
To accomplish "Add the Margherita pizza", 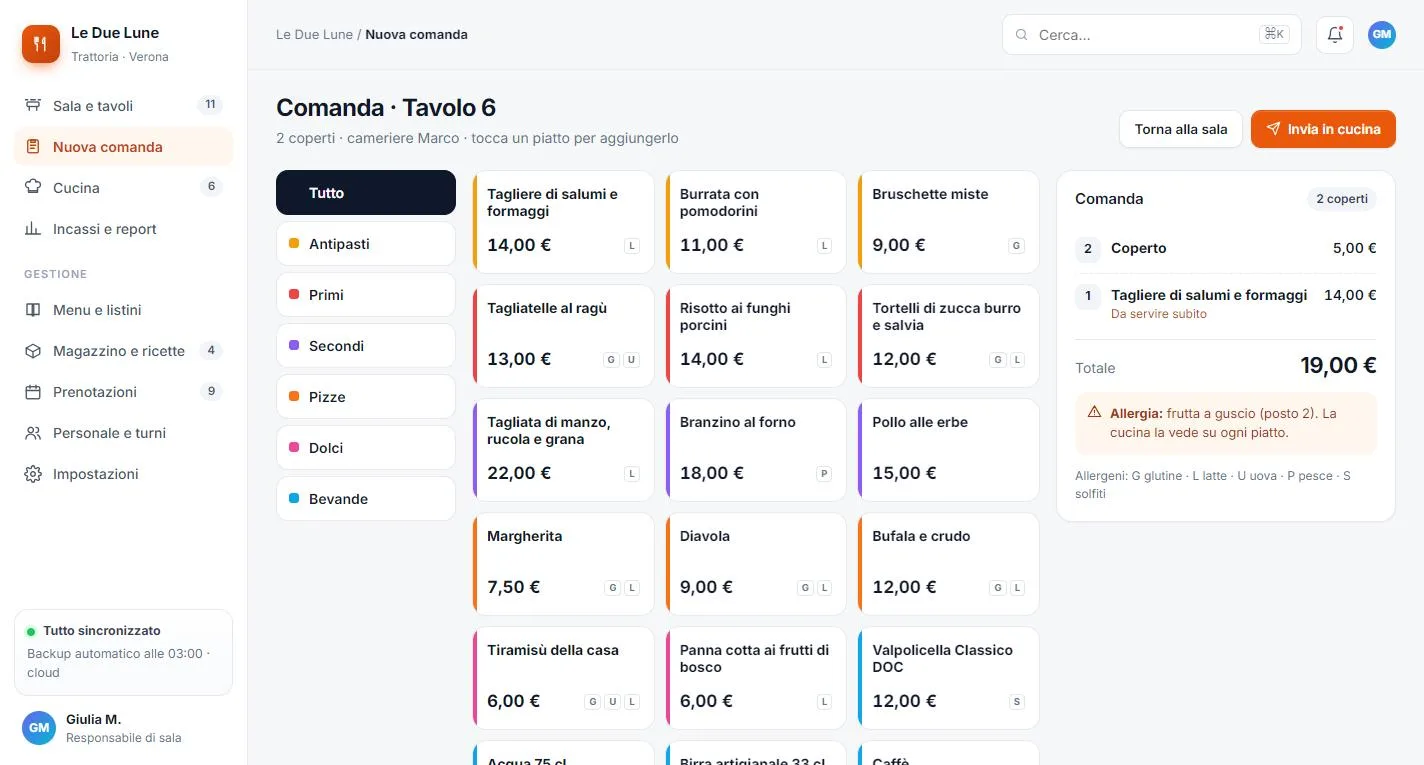I will [x=563, y=563].
